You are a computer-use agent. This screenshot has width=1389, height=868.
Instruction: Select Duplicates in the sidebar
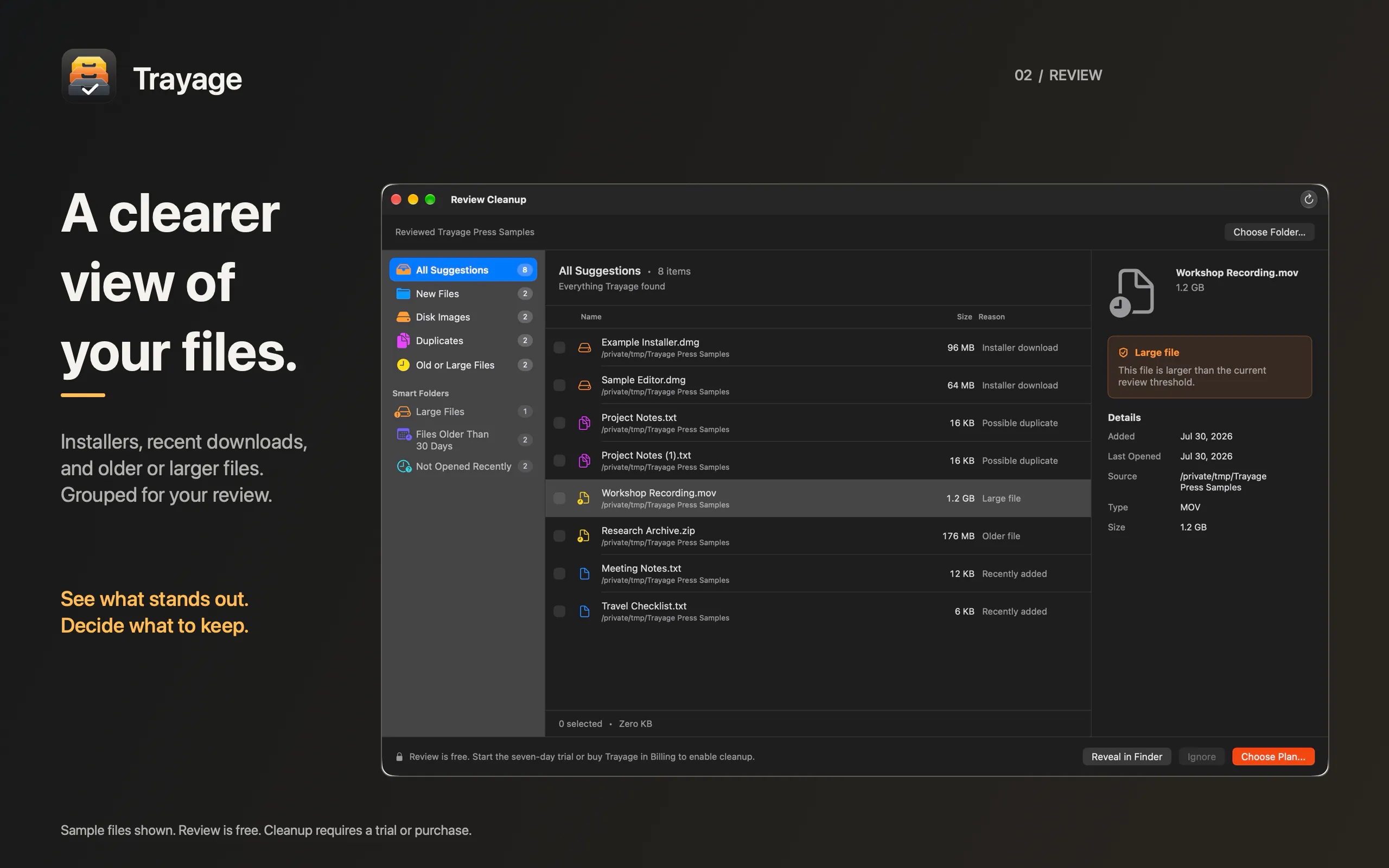(463, 341)
